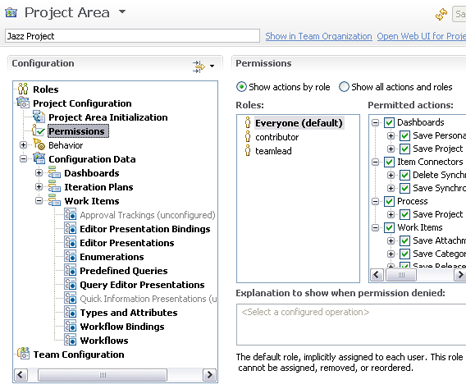Select the contributor role
The image size is (466, 389).
coord(277,137)
